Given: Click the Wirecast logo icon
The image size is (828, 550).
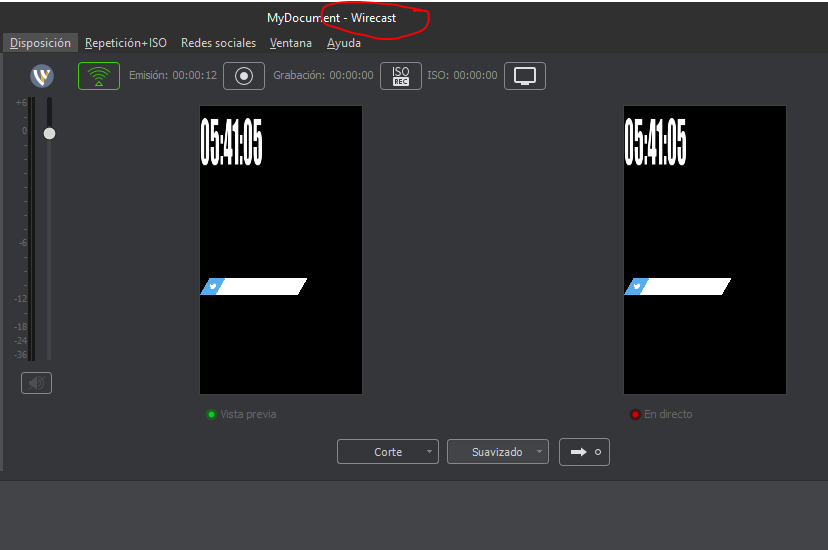Looking at the screenshot, I should (42, 76).
